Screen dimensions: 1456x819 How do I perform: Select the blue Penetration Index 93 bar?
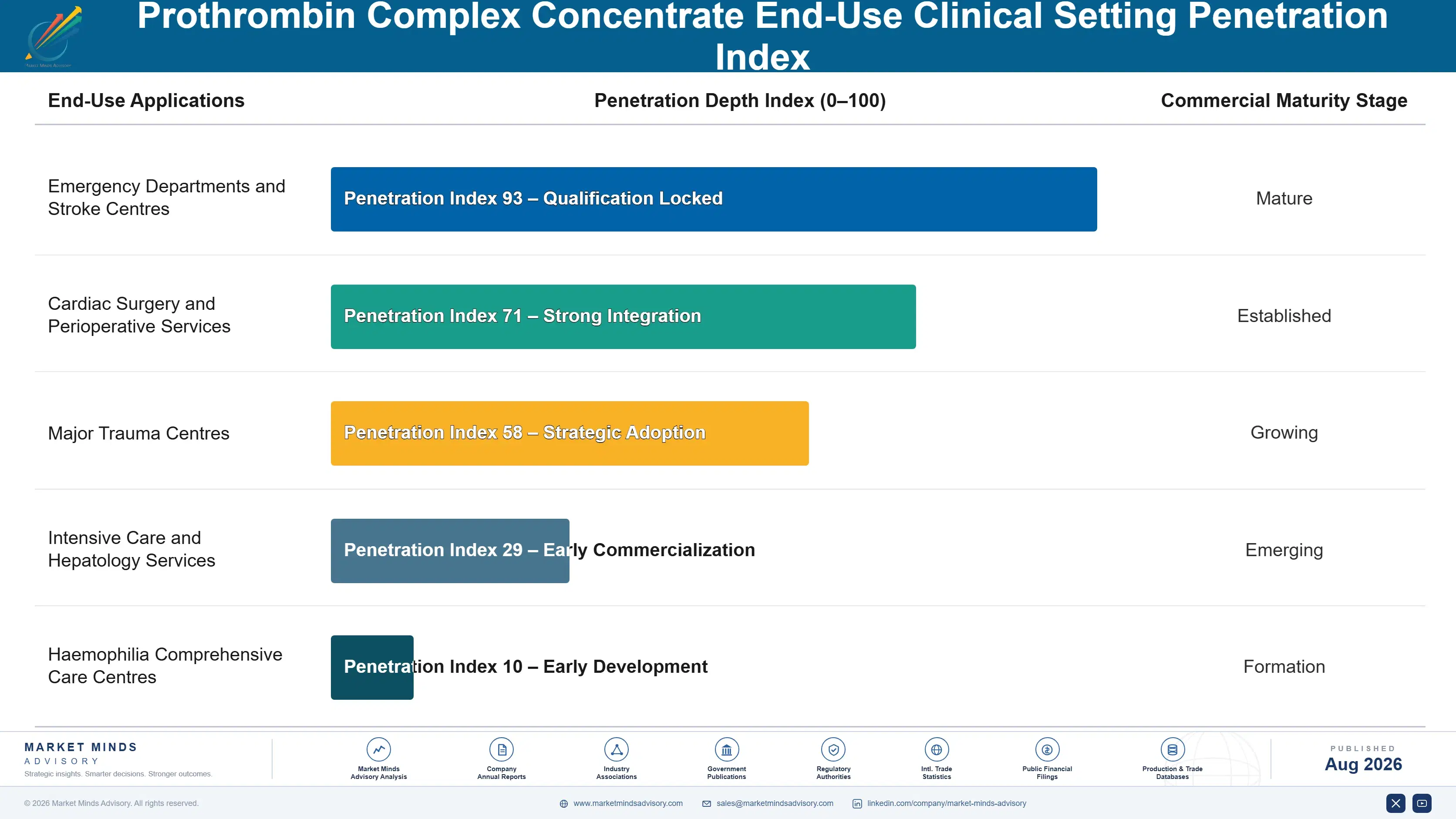tap(714, 199)
